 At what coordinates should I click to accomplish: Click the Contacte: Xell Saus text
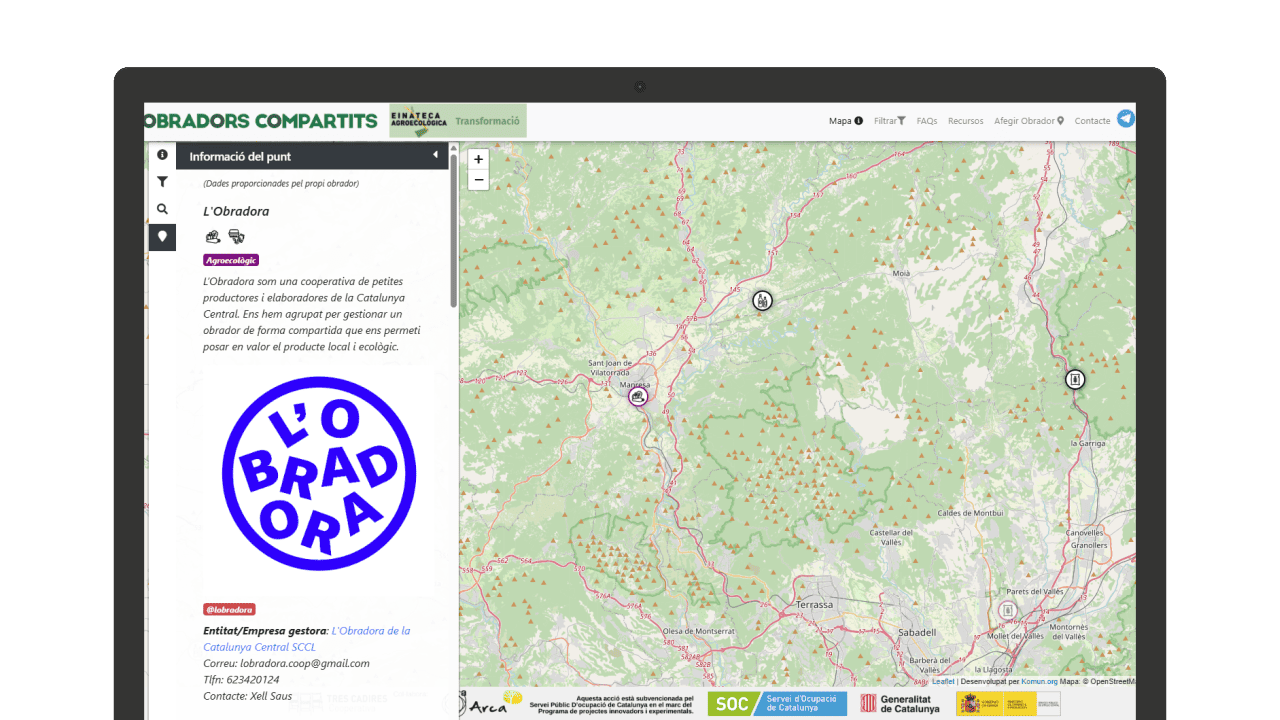pos(250,696)
